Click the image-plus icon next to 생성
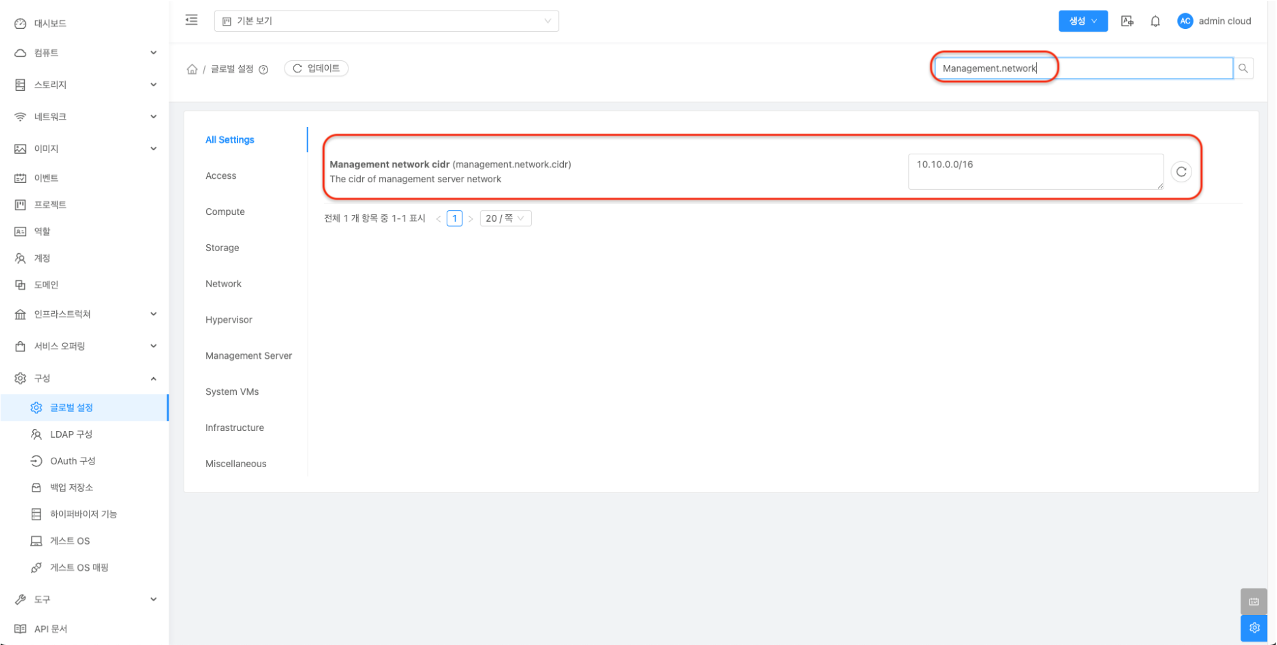Viewport: 1277px width, 645px height. click(x=1127, y=21)
